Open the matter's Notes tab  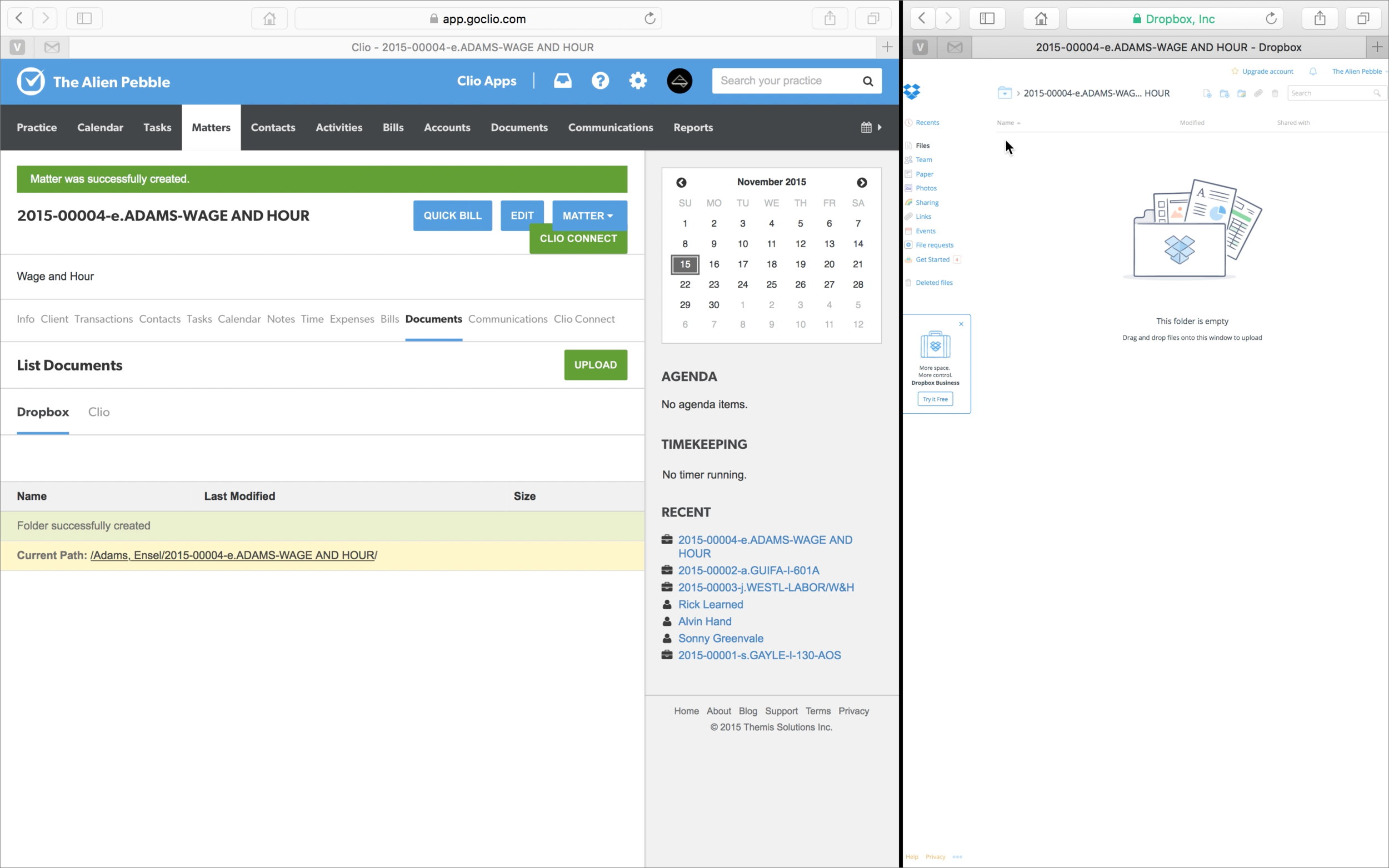tap(280, 319)
